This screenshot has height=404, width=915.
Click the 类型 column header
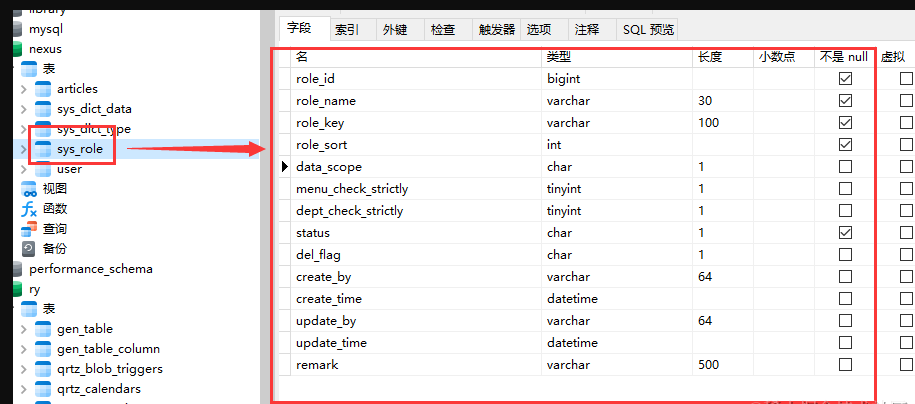(559, 57)
